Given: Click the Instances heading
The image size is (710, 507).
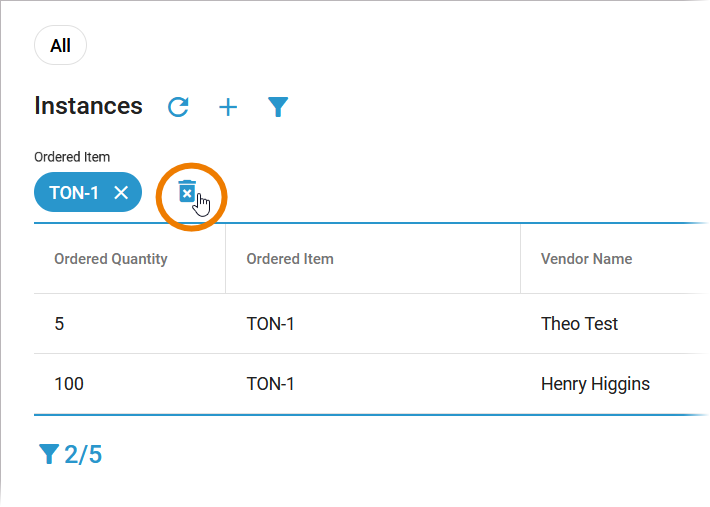Looking at the screenshot, I should [x=88, y=106].
